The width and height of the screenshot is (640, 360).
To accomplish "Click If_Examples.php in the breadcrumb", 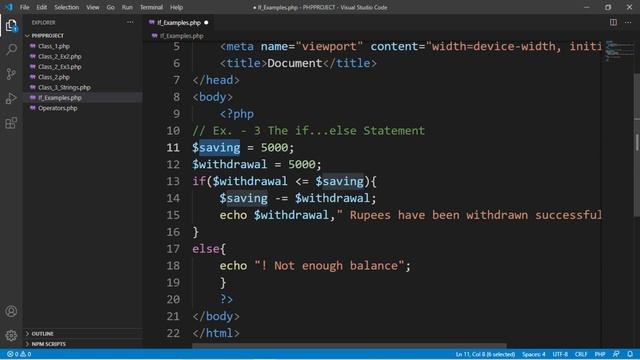I will (182, 36).
